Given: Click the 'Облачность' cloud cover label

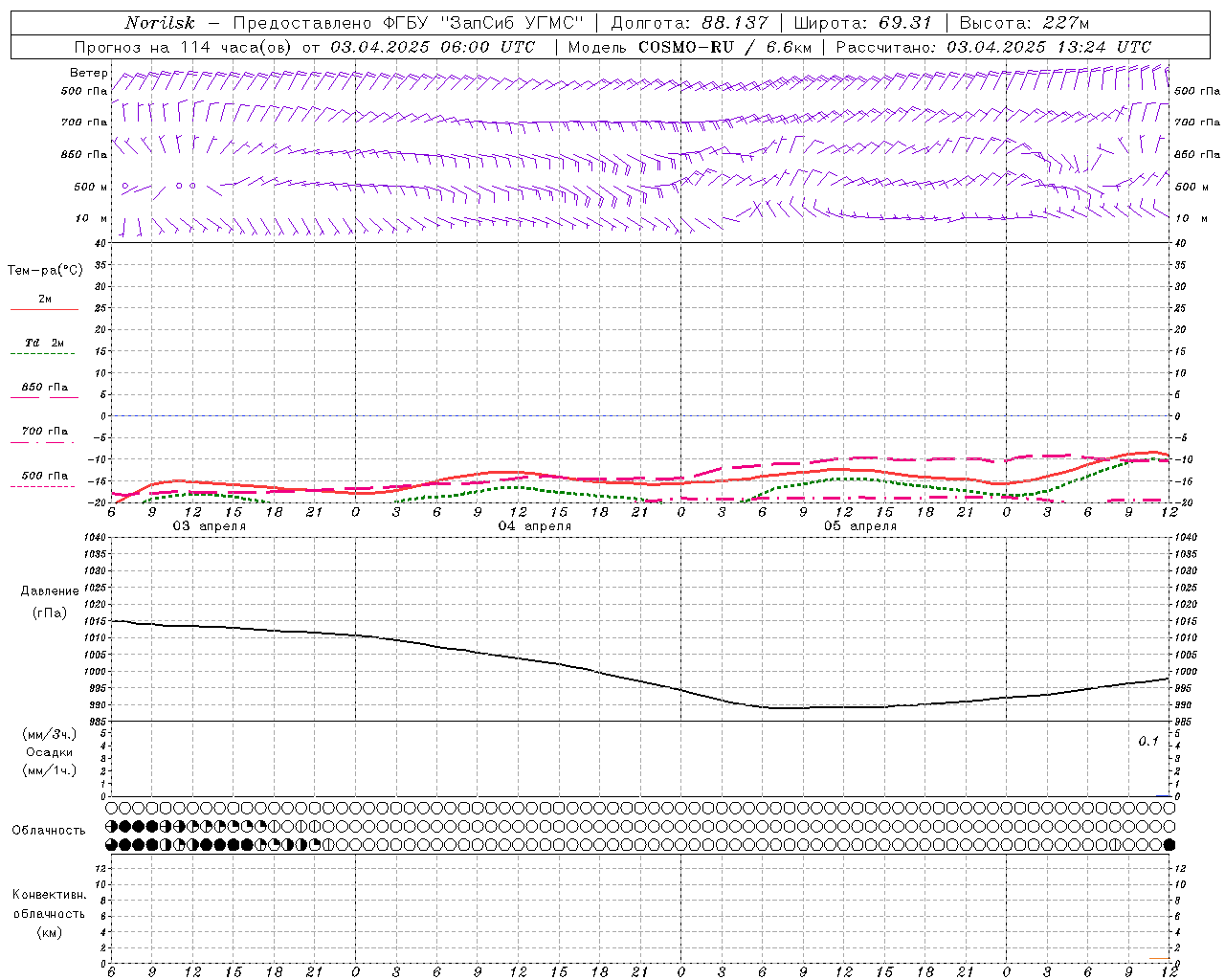Looking at the screenshot, I should click(x=49, y=830).
